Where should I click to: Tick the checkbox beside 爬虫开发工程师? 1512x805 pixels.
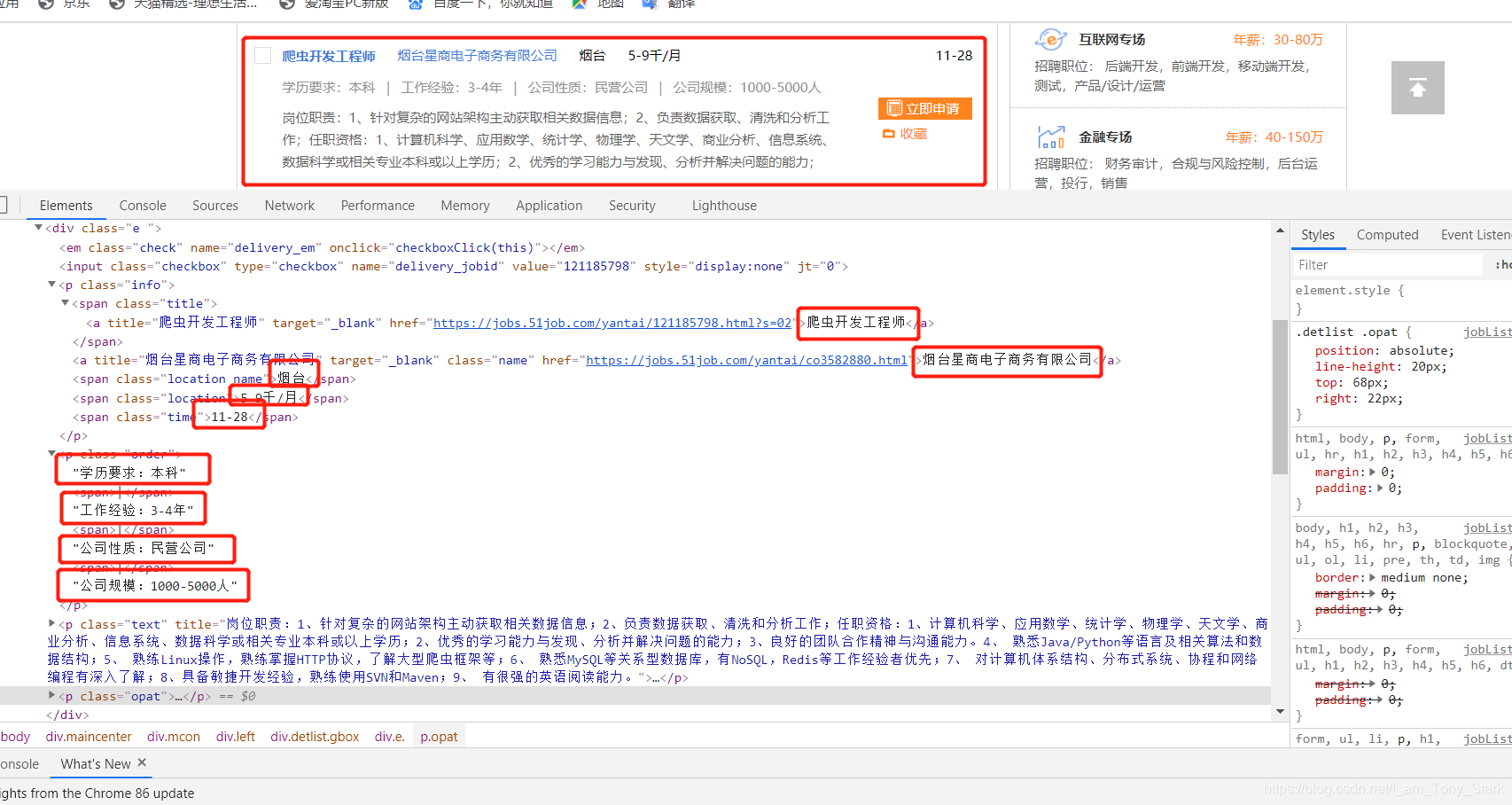point(262,55)
